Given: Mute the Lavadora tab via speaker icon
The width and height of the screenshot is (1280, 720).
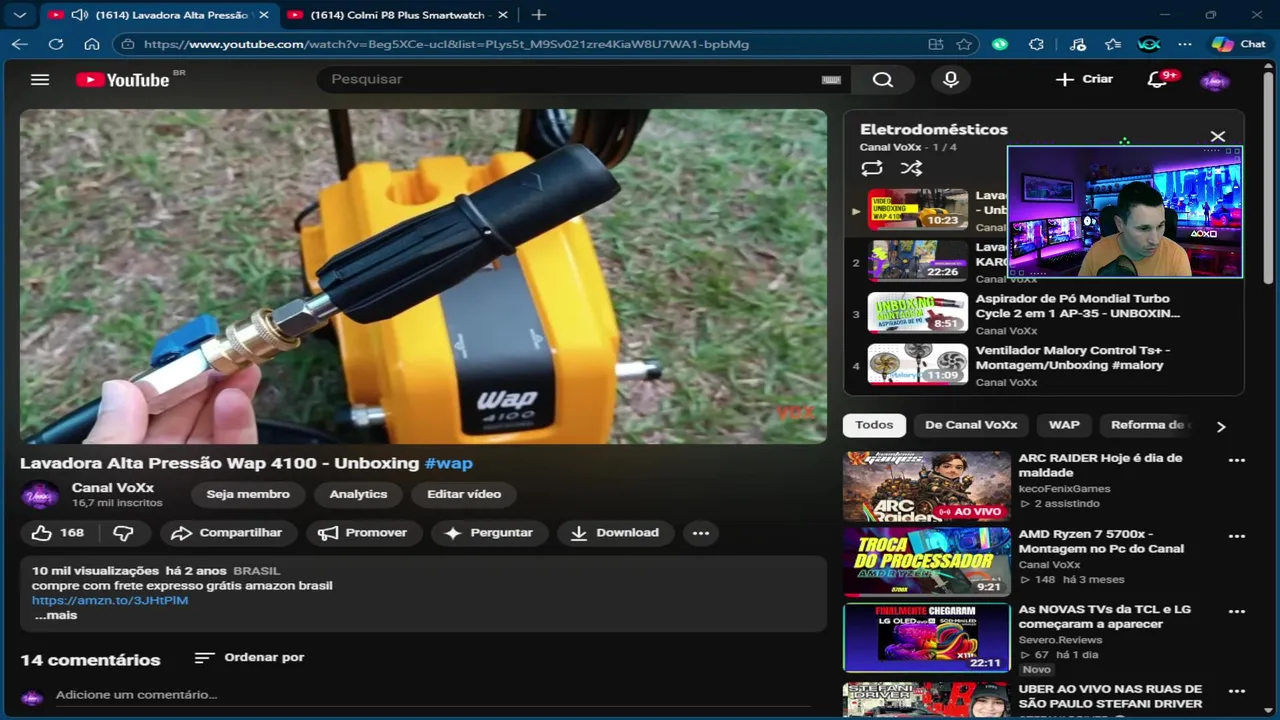Looking at the screenshot, I should pyautogui.click(x=80, y=15).
